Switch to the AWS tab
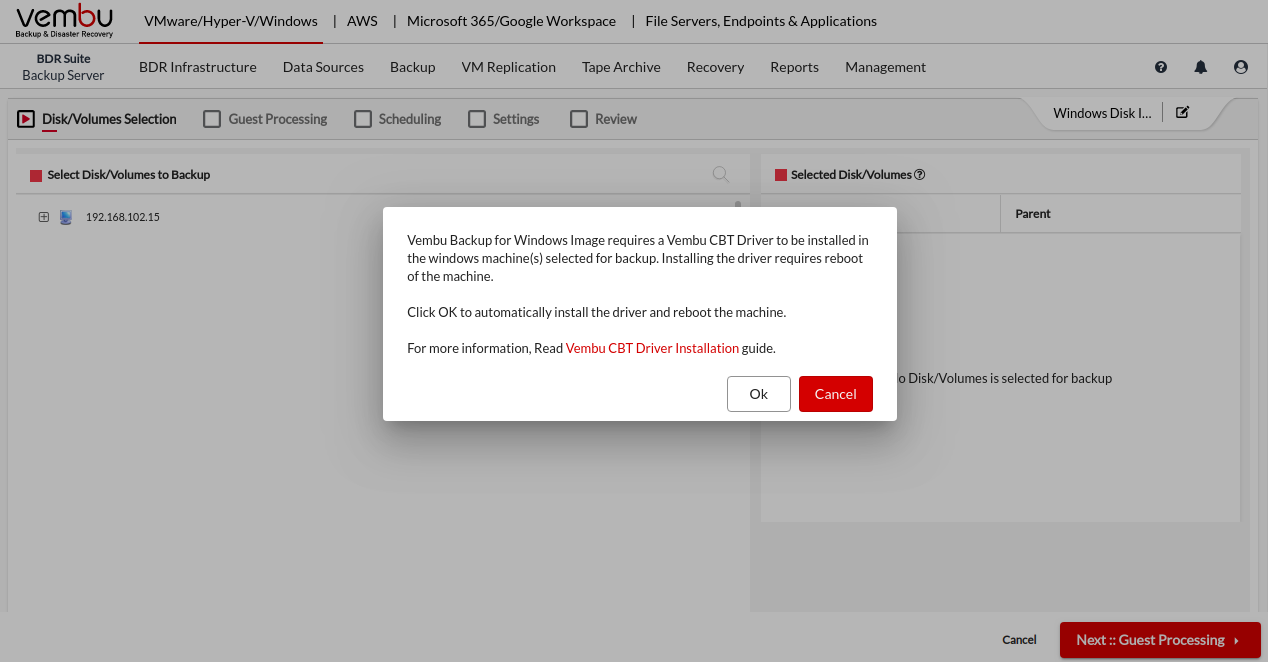Screen dimensions: 1268x662 (x=362, y=21)
